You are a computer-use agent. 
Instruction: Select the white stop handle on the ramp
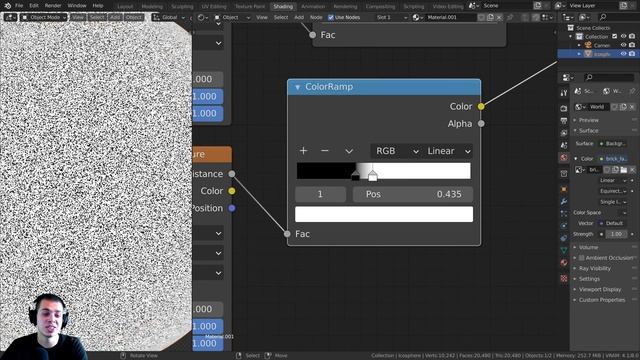pos(373,176)
